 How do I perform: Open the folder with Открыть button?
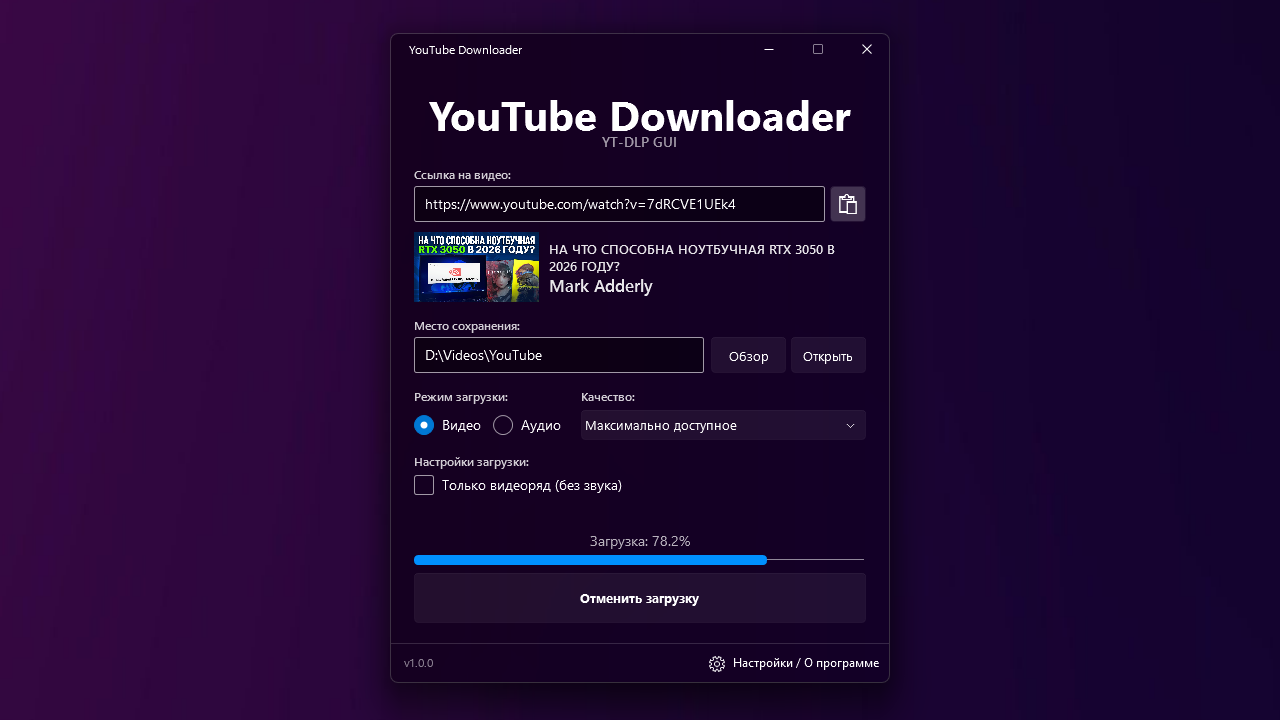tap(828, 356)
